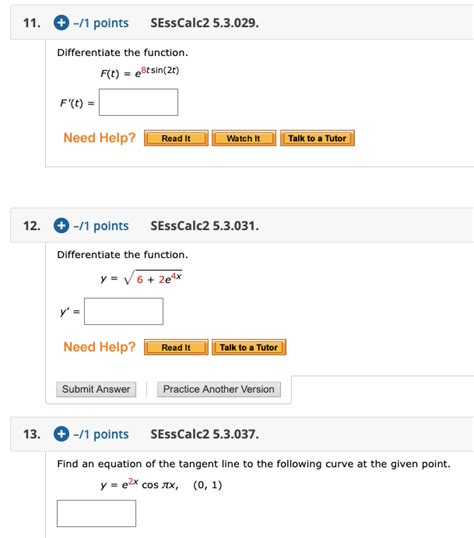Select the SEssCalc2 5.3.031 question header
This screenshot has width=474, height=538.
pyautogui.click(x=205, y=225)
